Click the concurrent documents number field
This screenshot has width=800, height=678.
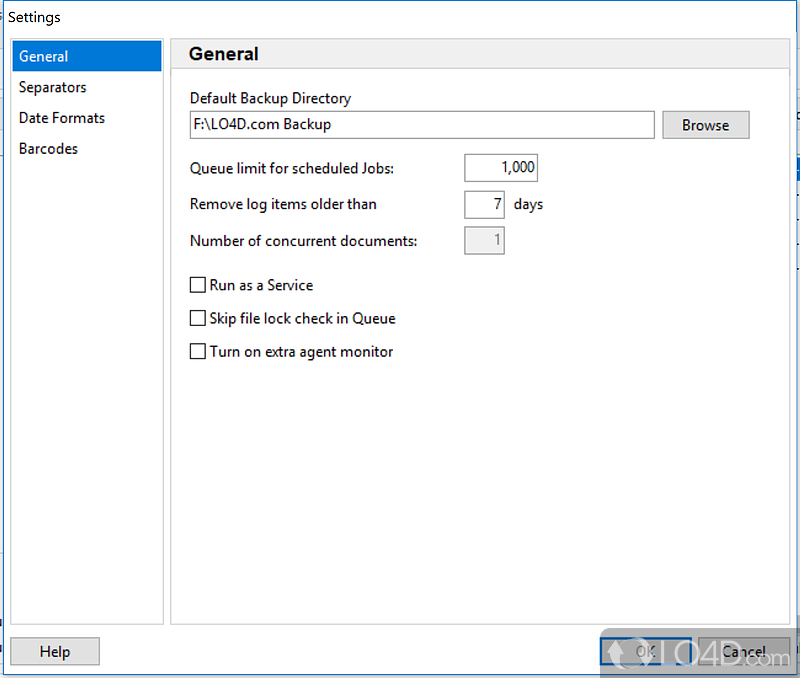click(485, 241)
